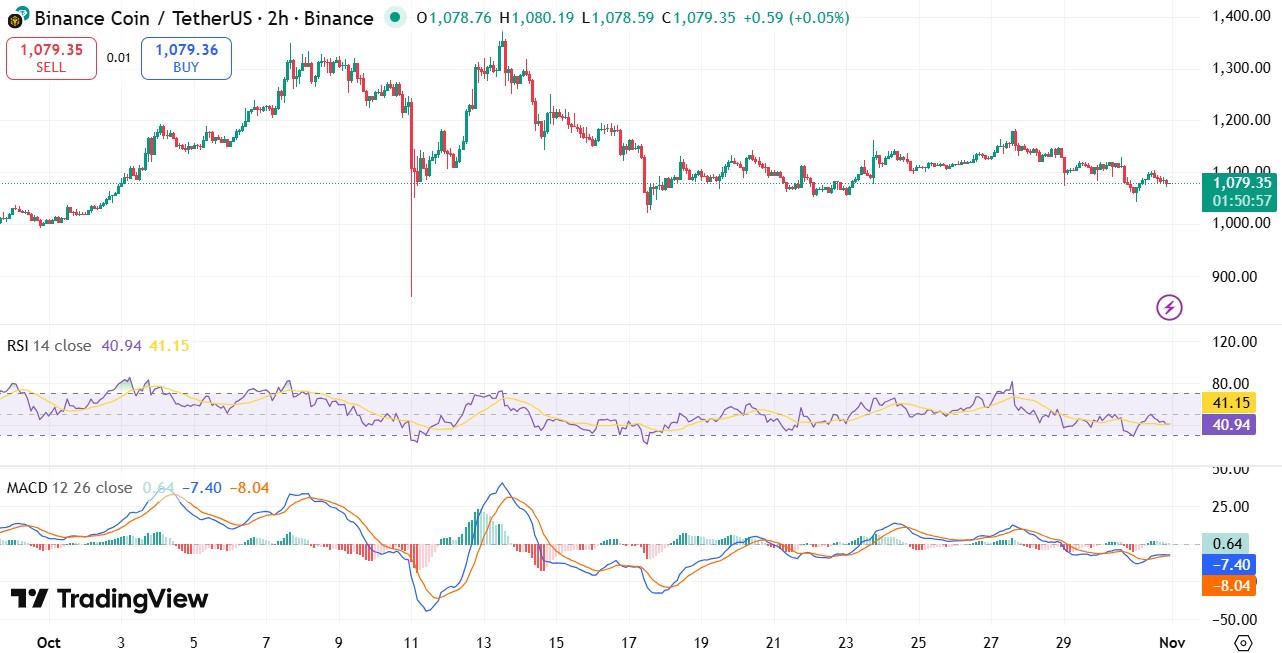Click the yellow RSI value tag 41.15

coord(1227,404)
